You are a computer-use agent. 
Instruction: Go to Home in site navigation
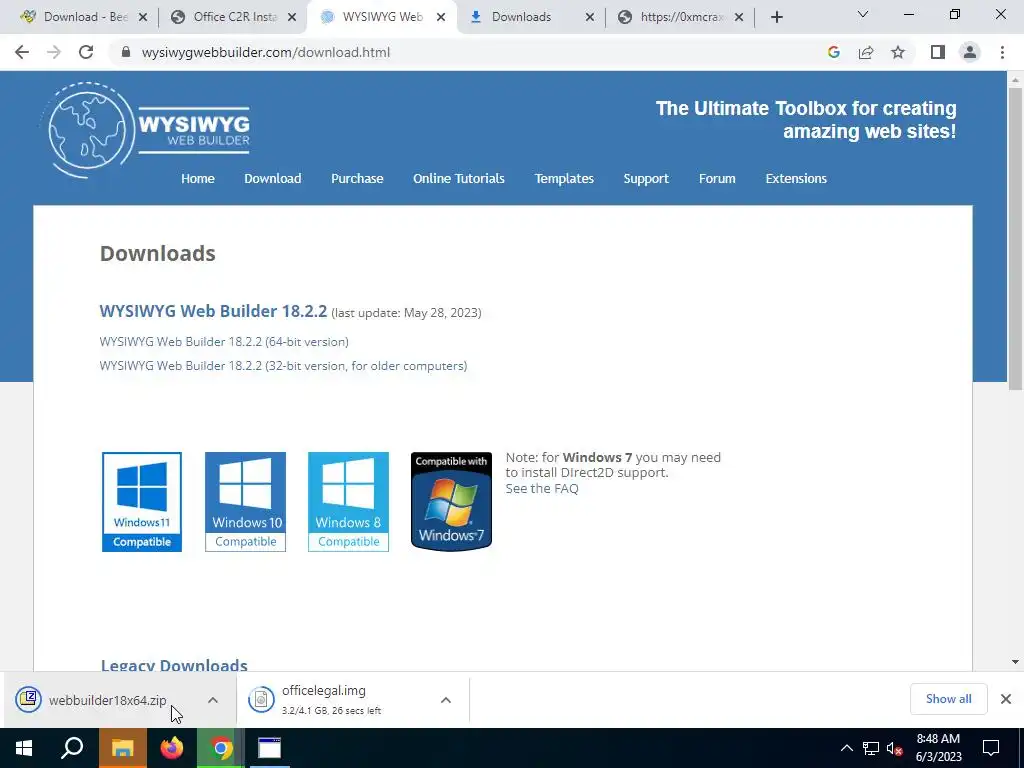[198, 178]
